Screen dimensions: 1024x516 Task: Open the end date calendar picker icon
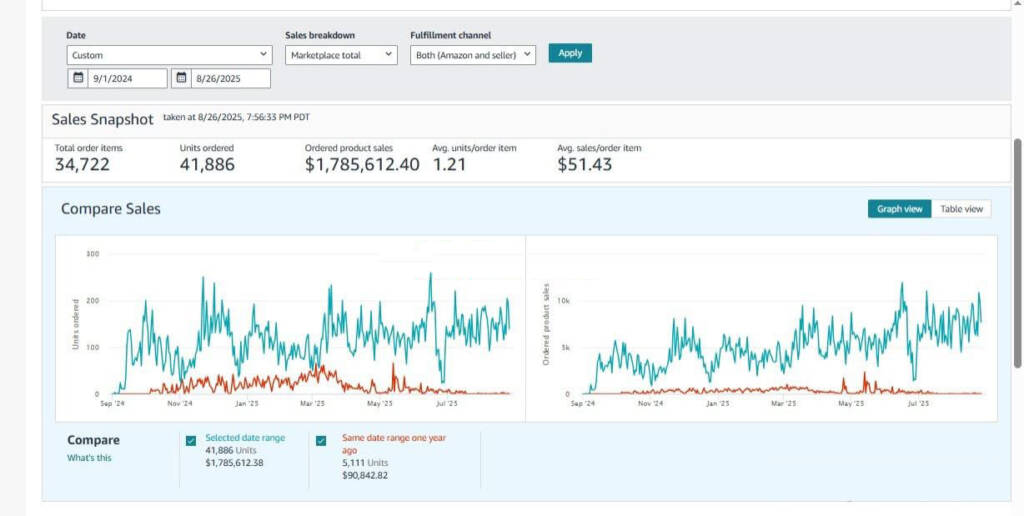tap(181, 78)
